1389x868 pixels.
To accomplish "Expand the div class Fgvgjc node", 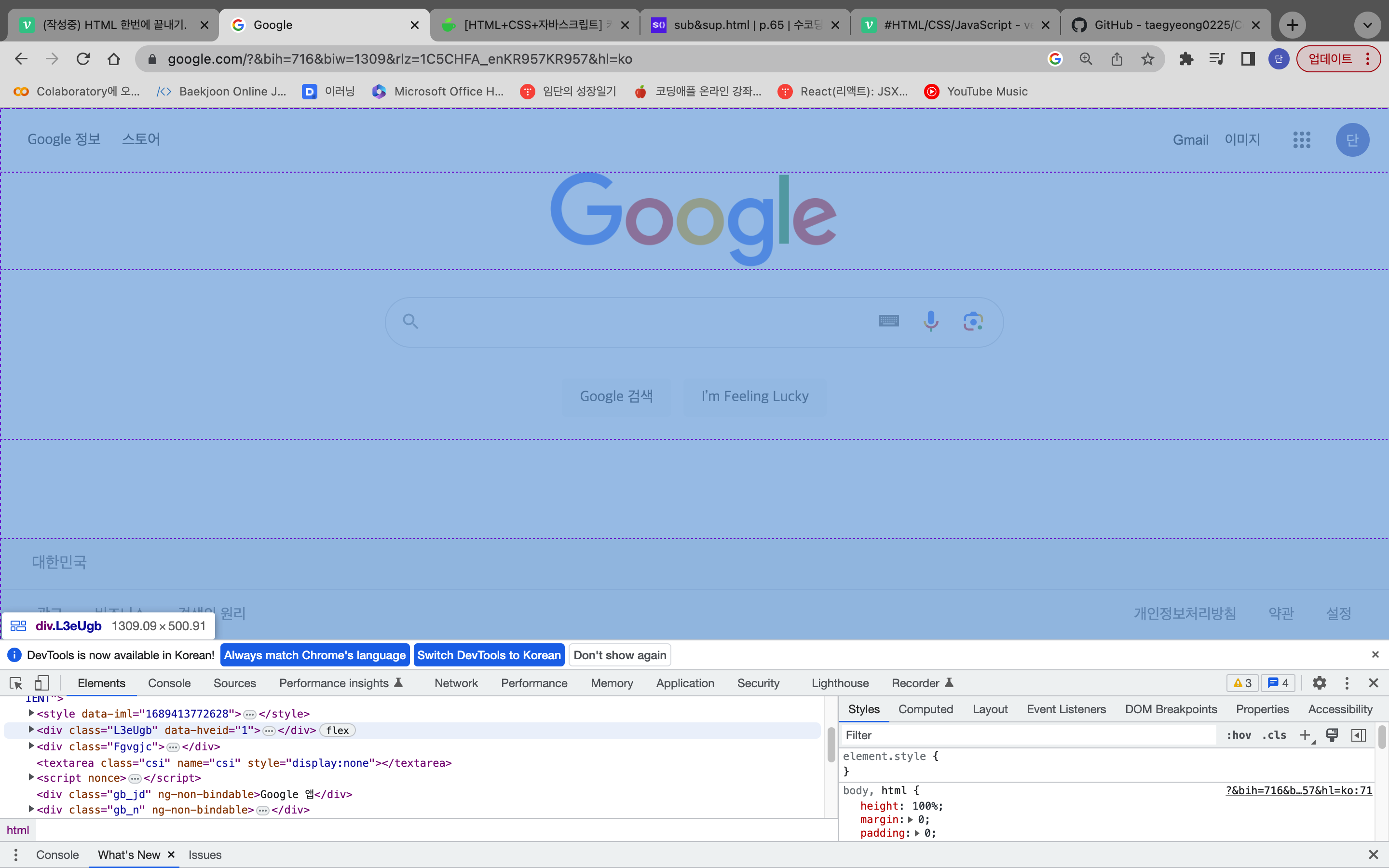I will pyautogui.click(x=31, y=746).
